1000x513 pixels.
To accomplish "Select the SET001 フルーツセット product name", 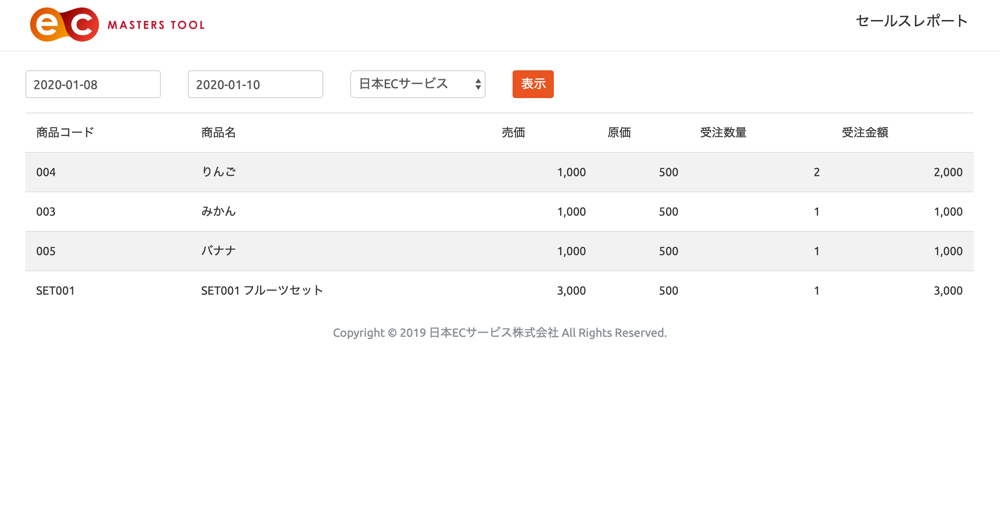I will pos(262,290).
